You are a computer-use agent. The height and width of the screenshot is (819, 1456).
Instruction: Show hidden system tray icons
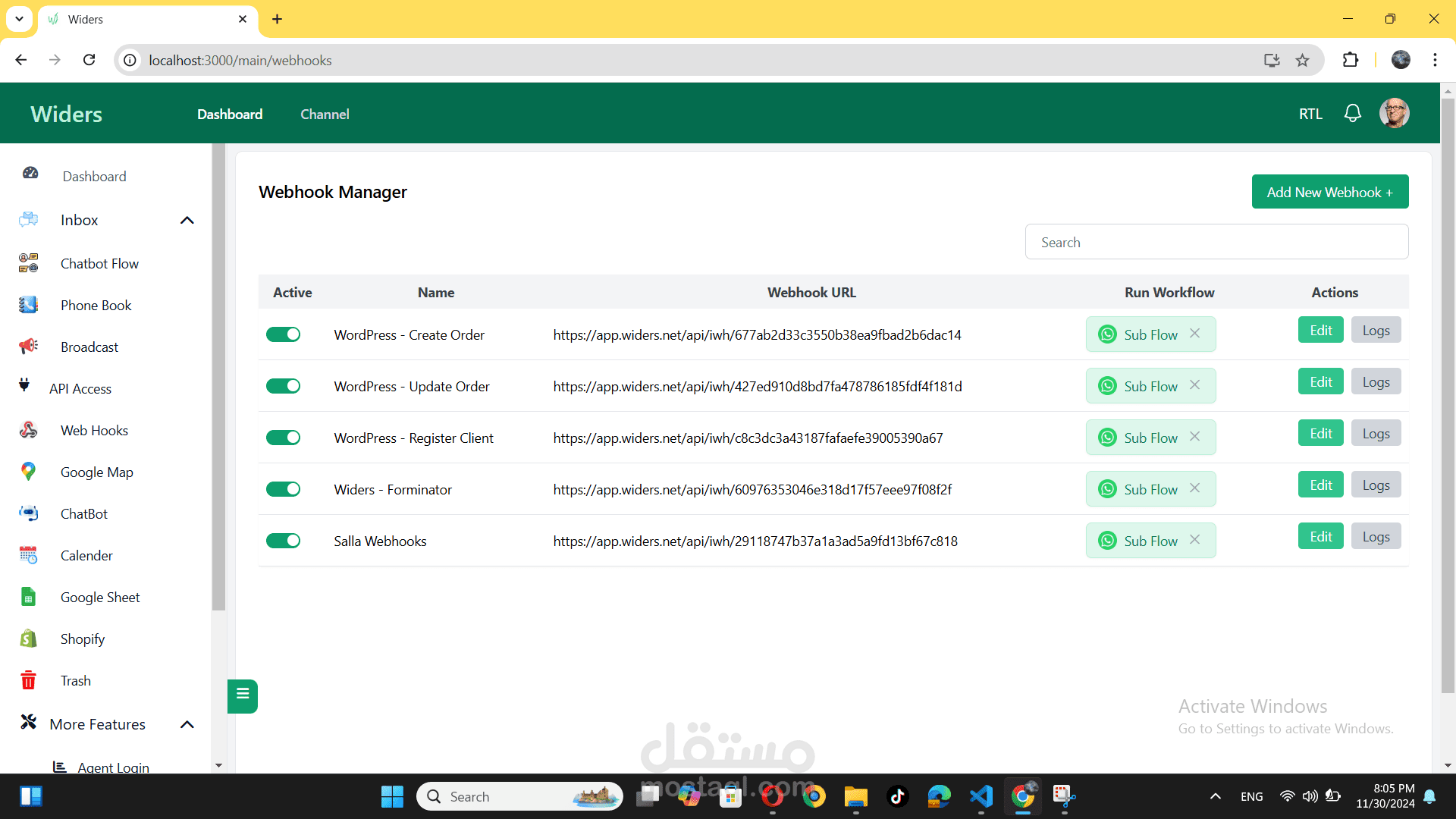[x=1215, y=796]
